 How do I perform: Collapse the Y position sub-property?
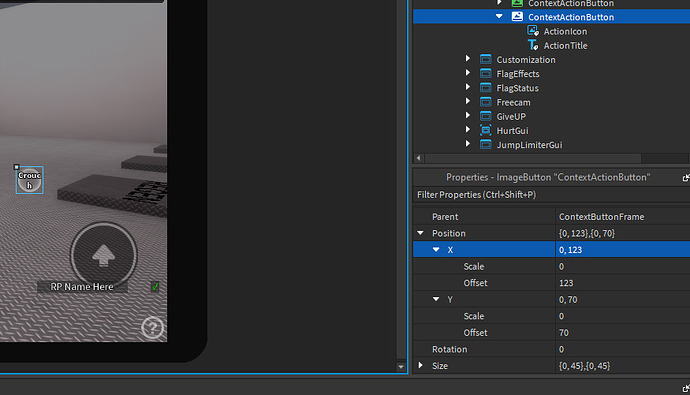pos(436,299)
